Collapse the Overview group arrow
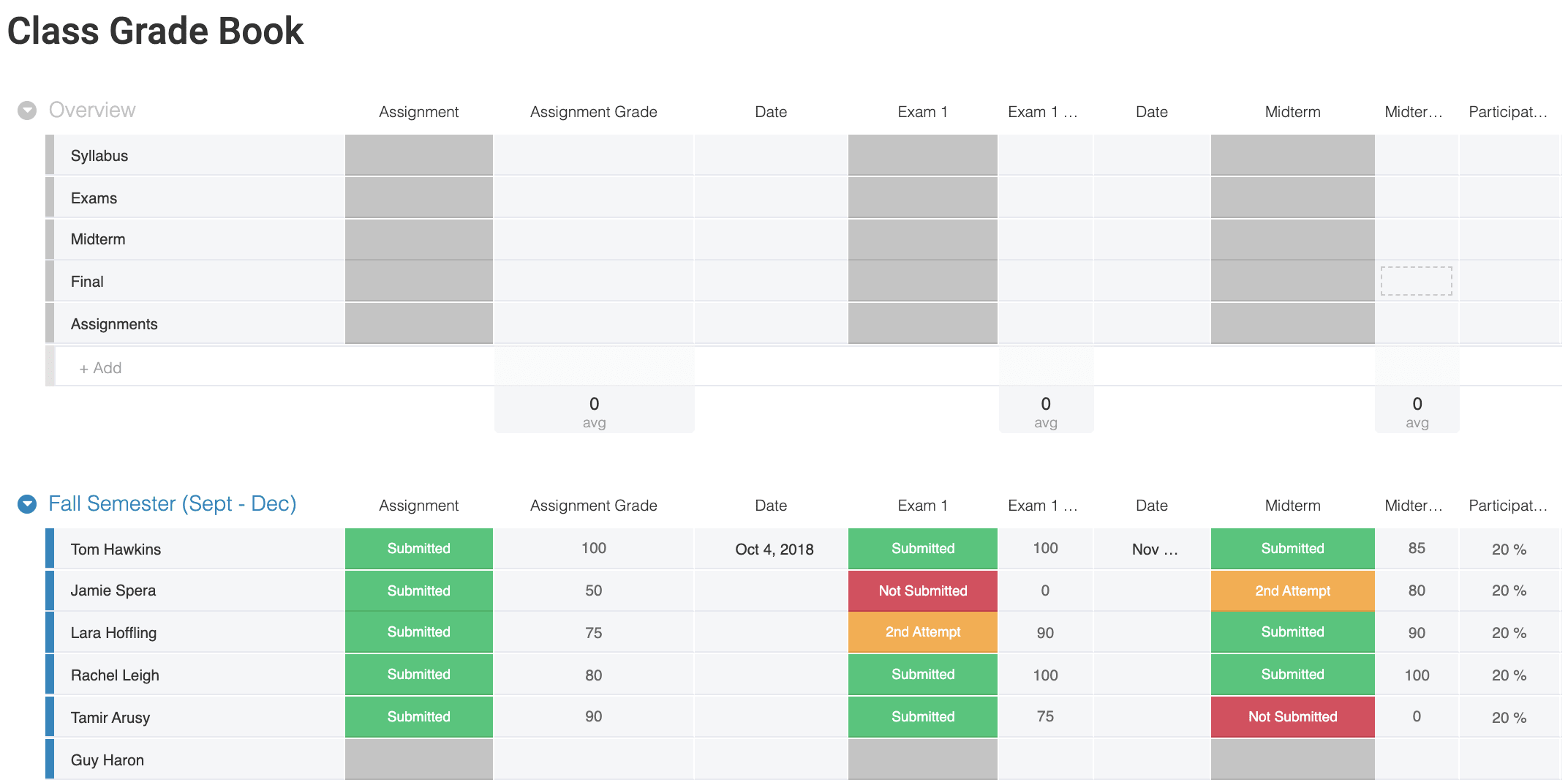Image resolution: width=1568 pixels, height=780 pixels. coord(27,110)
